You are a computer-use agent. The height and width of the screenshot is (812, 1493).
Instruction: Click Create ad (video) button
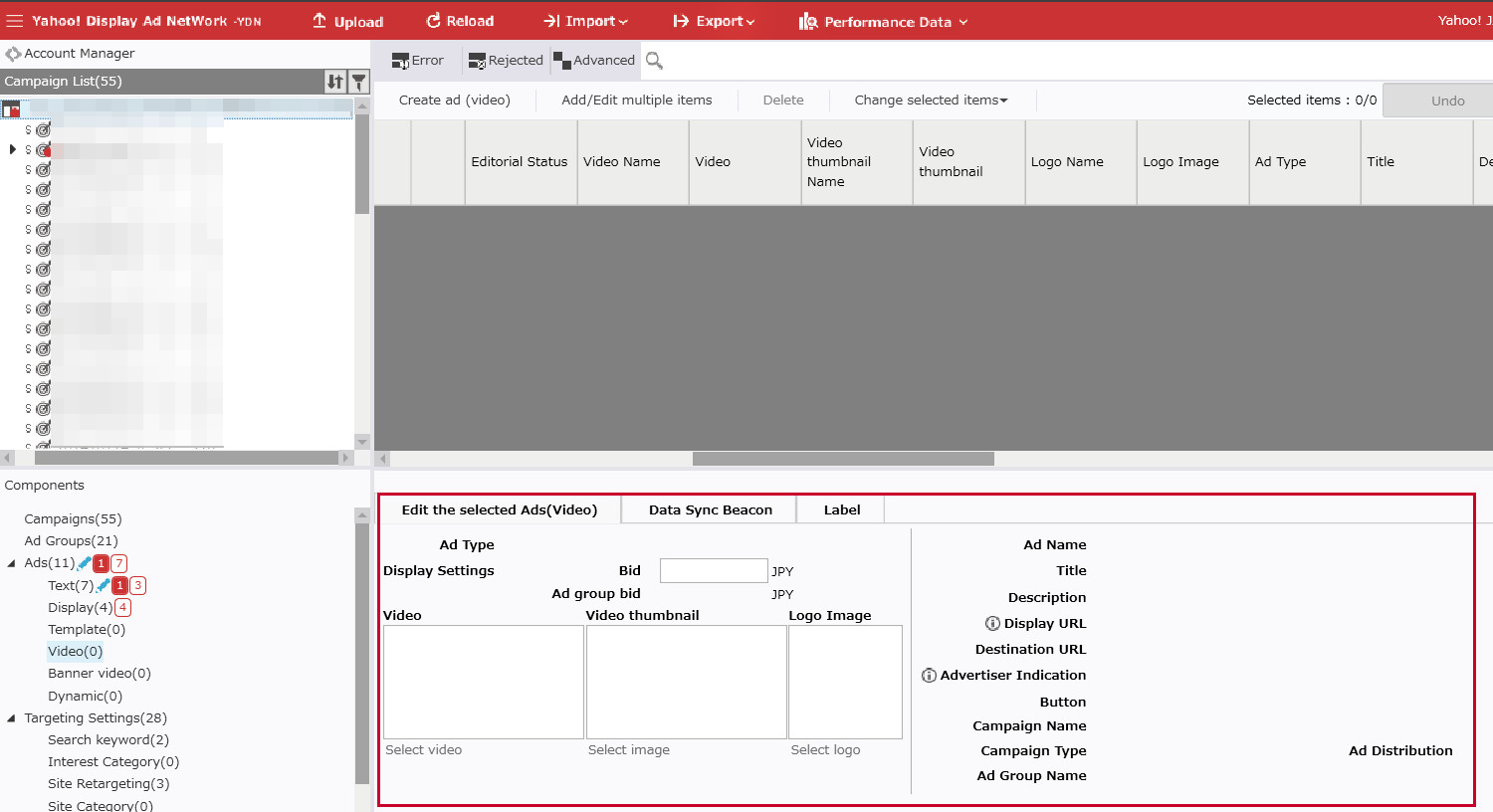click(x=455, y=100)
